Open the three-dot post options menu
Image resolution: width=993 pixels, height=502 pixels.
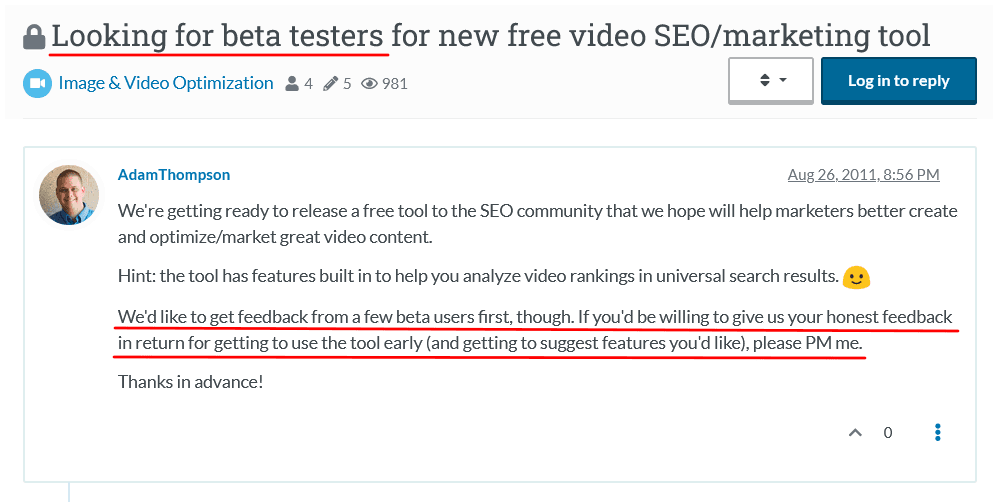937,432
